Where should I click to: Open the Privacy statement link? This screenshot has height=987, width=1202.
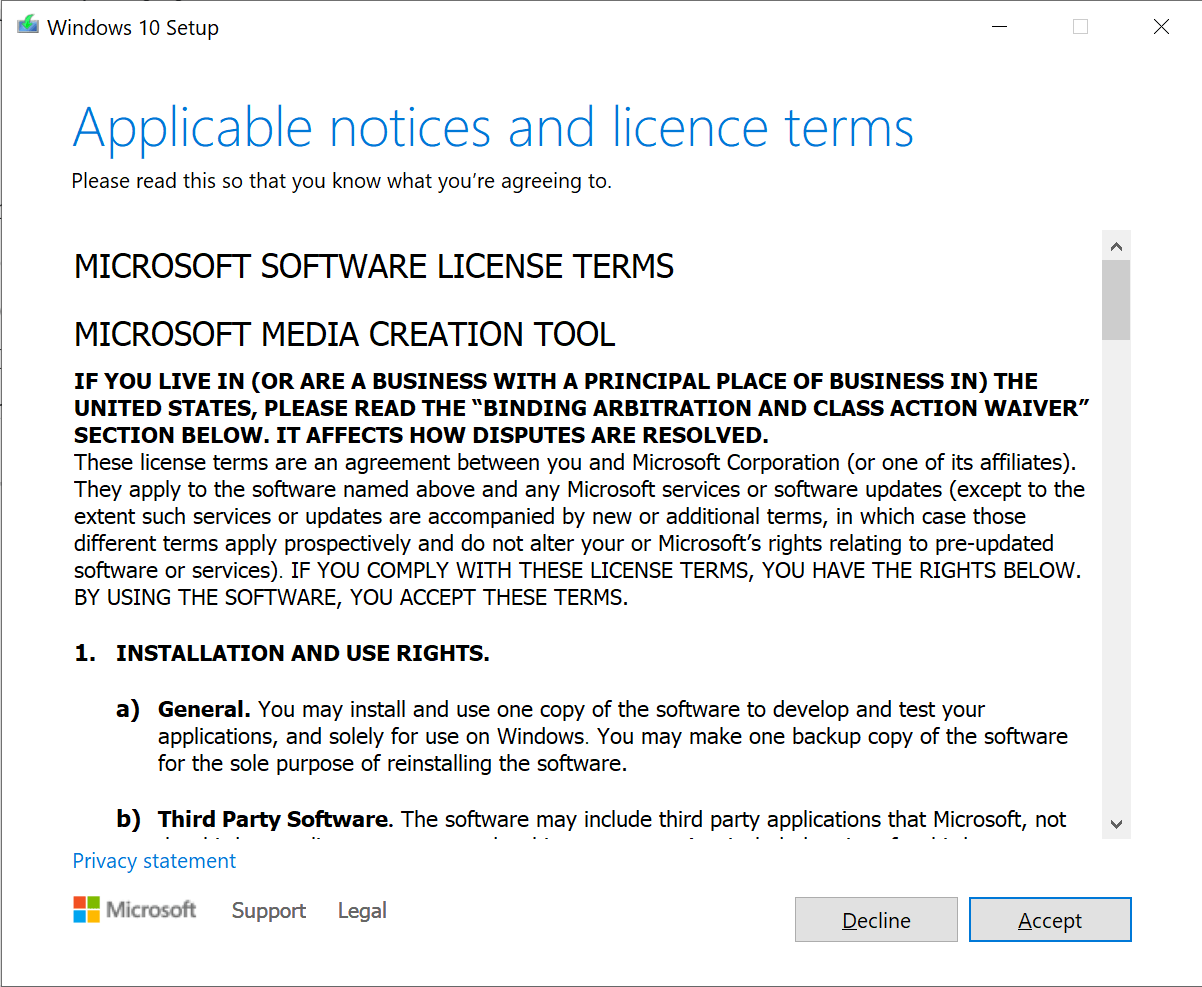[x=154, y=861]
